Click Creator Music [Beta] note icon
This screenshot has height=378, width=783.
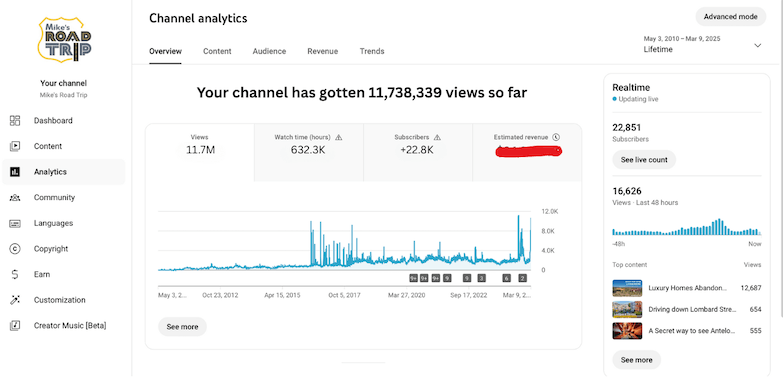[15, 326]
